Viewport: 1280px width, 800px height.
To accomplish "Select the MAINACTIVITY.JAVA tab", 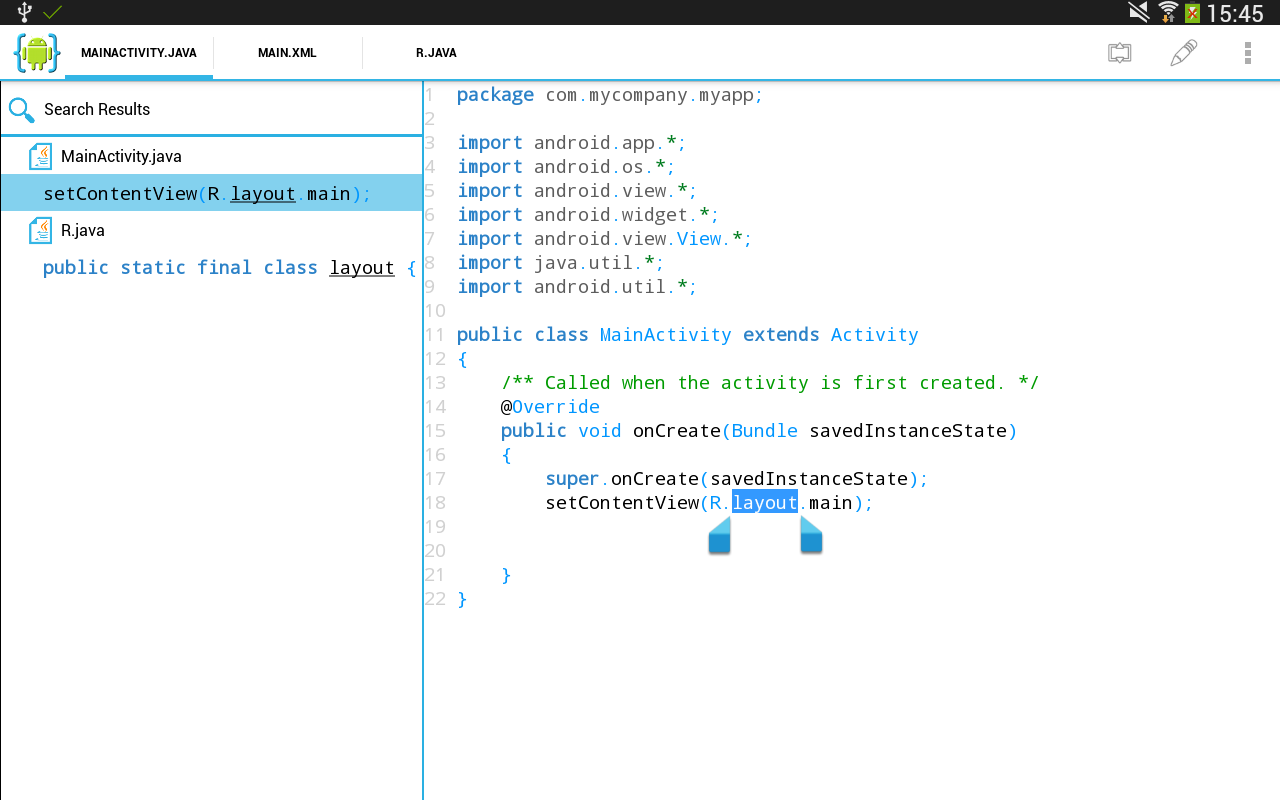I will coord(138,52).
